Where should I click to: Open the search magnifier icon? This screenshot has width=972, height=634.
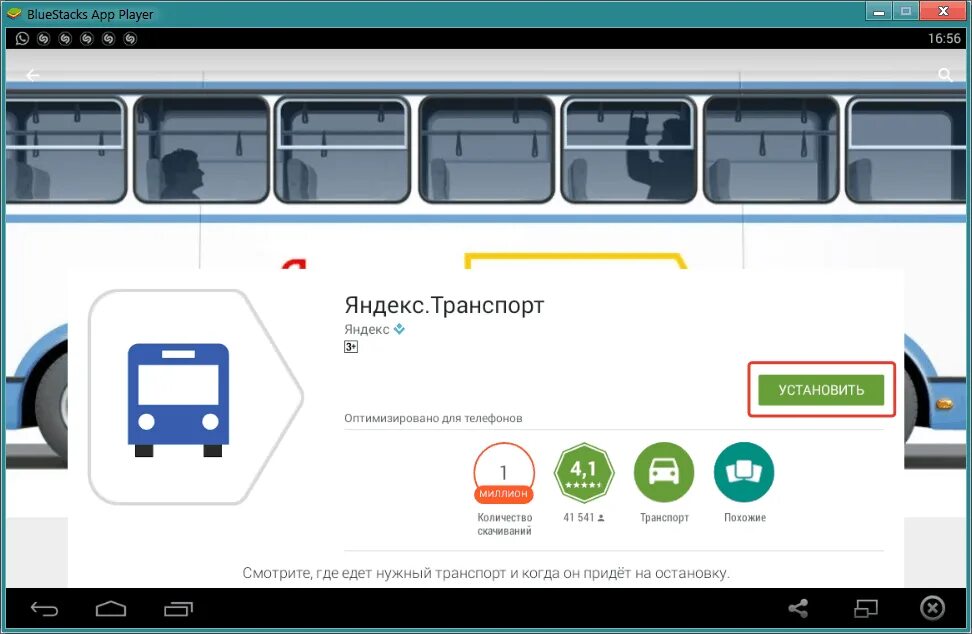click(x=945, y=75)
